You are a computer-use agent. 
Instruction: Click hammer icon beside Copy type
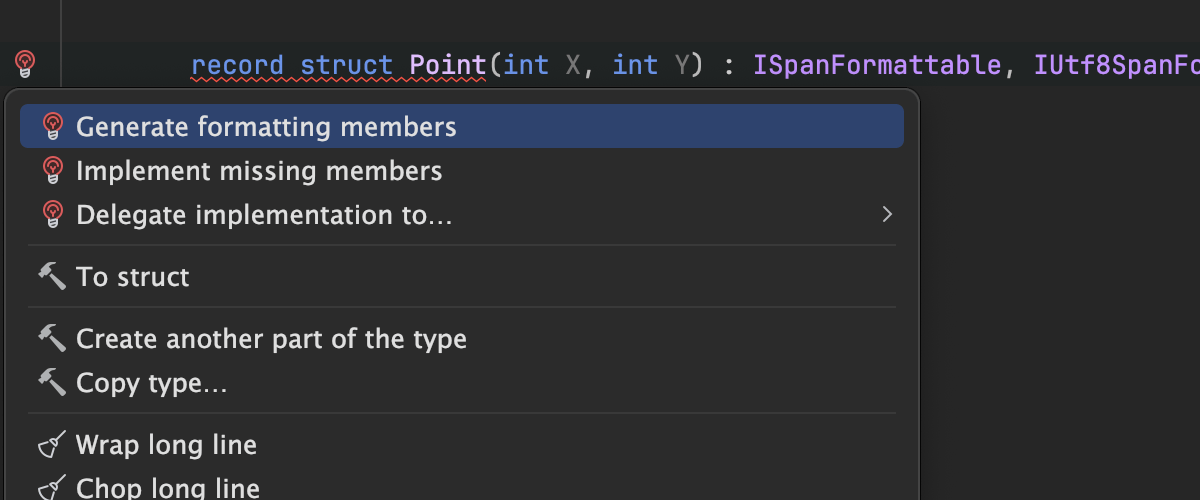pos(52,383)
